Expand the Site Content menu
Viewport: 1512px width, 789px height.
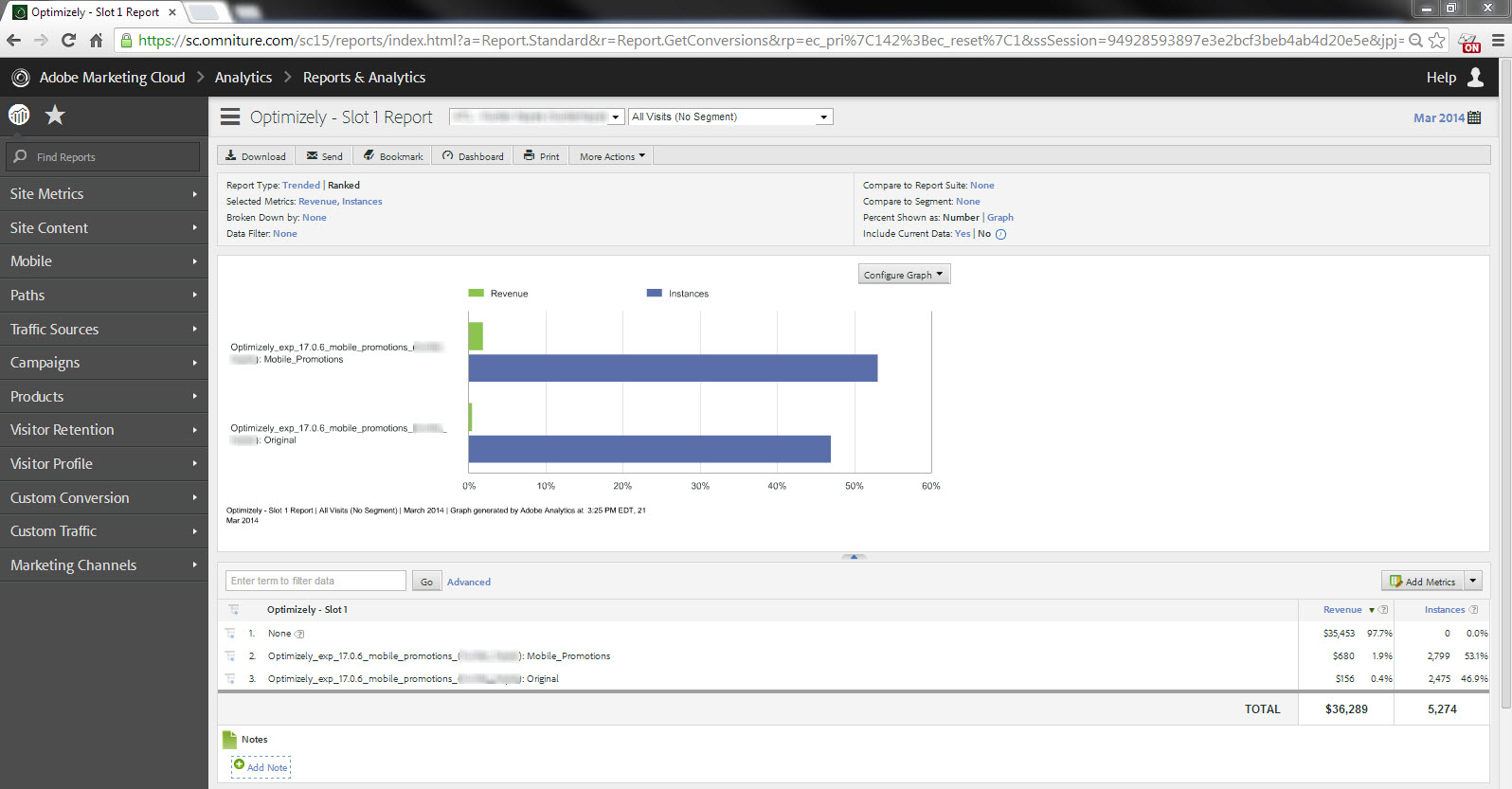click(x=104, y=227)
